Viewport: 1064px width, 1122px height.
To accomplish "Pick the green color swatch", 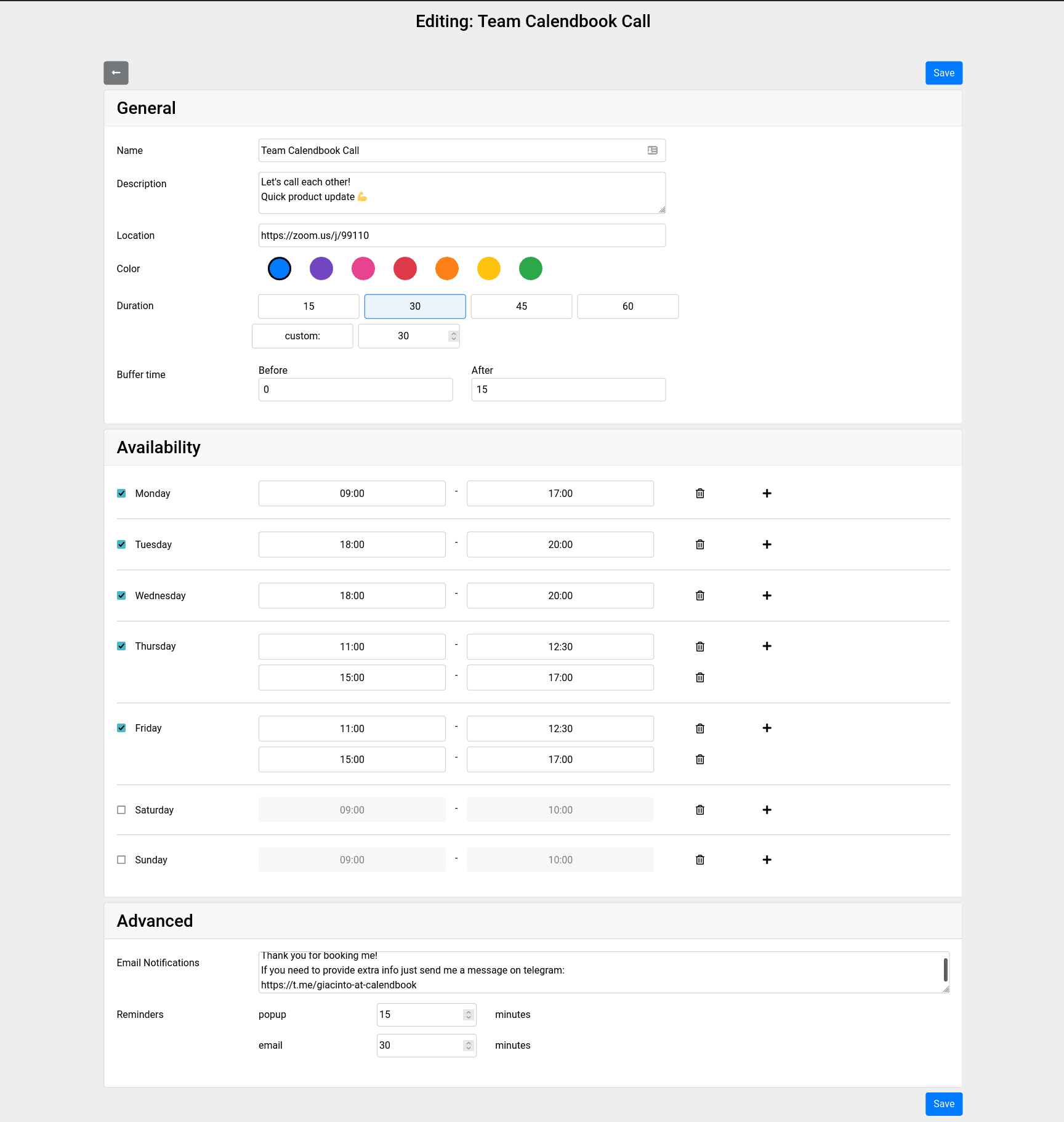I will [x=530, y=268].
